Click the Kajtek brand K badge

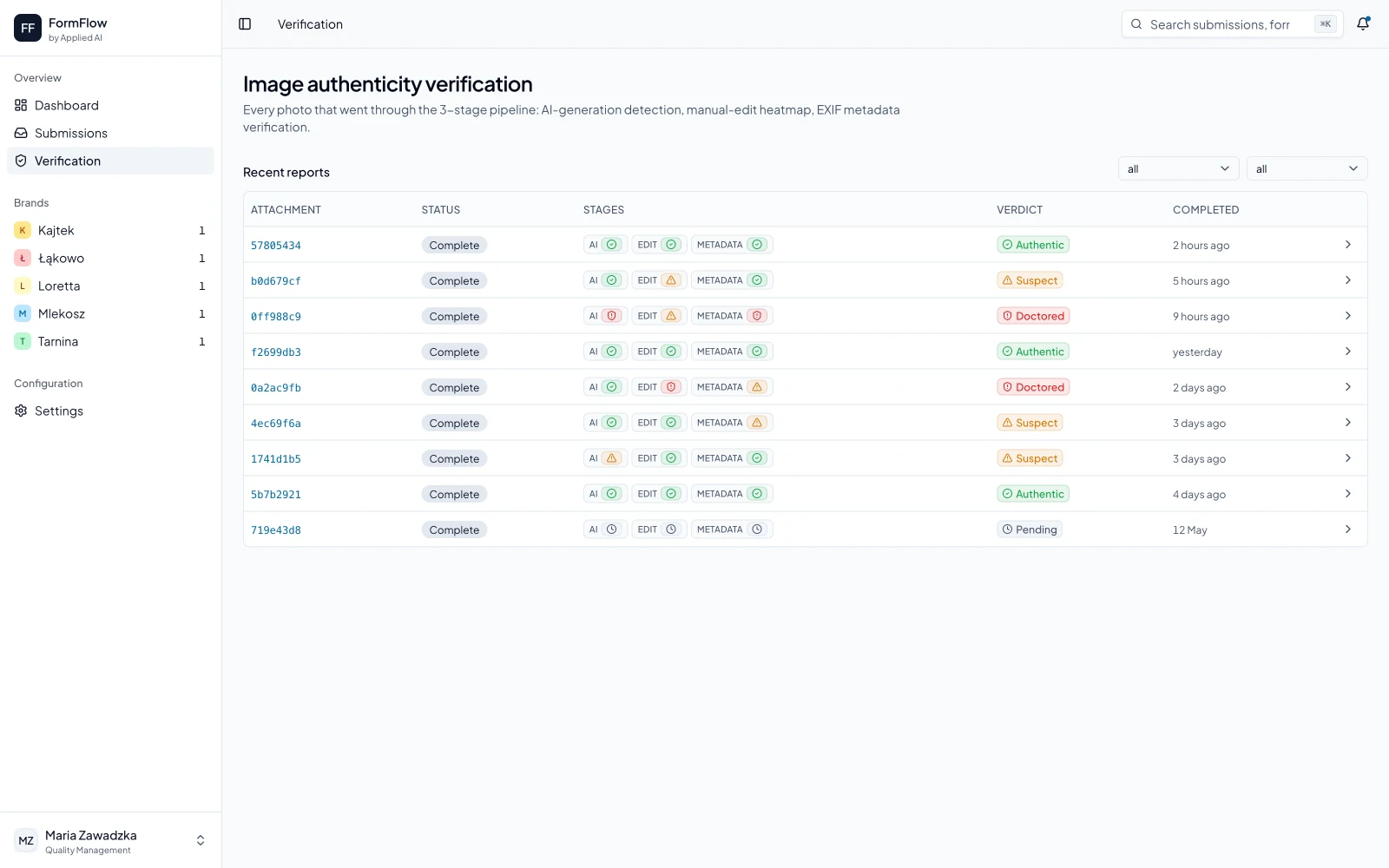(x=23, y=230)
